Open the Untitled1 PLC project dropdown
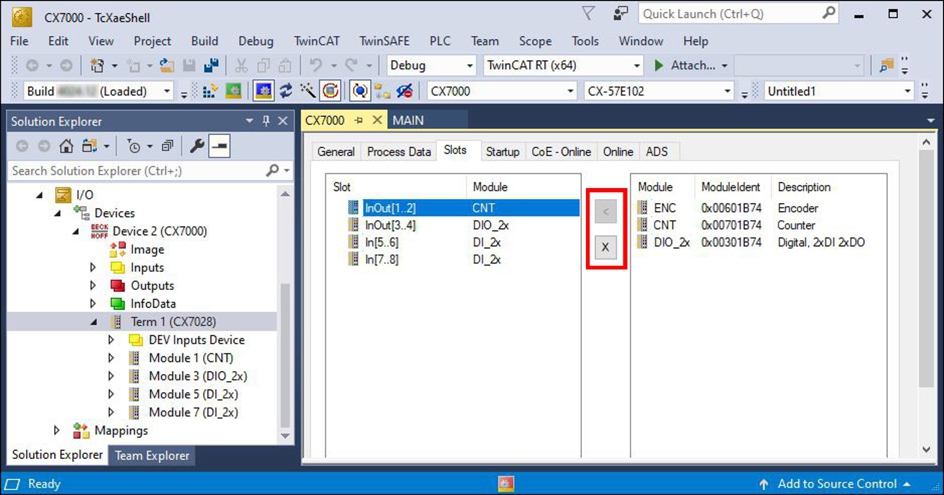 [908, 92]
